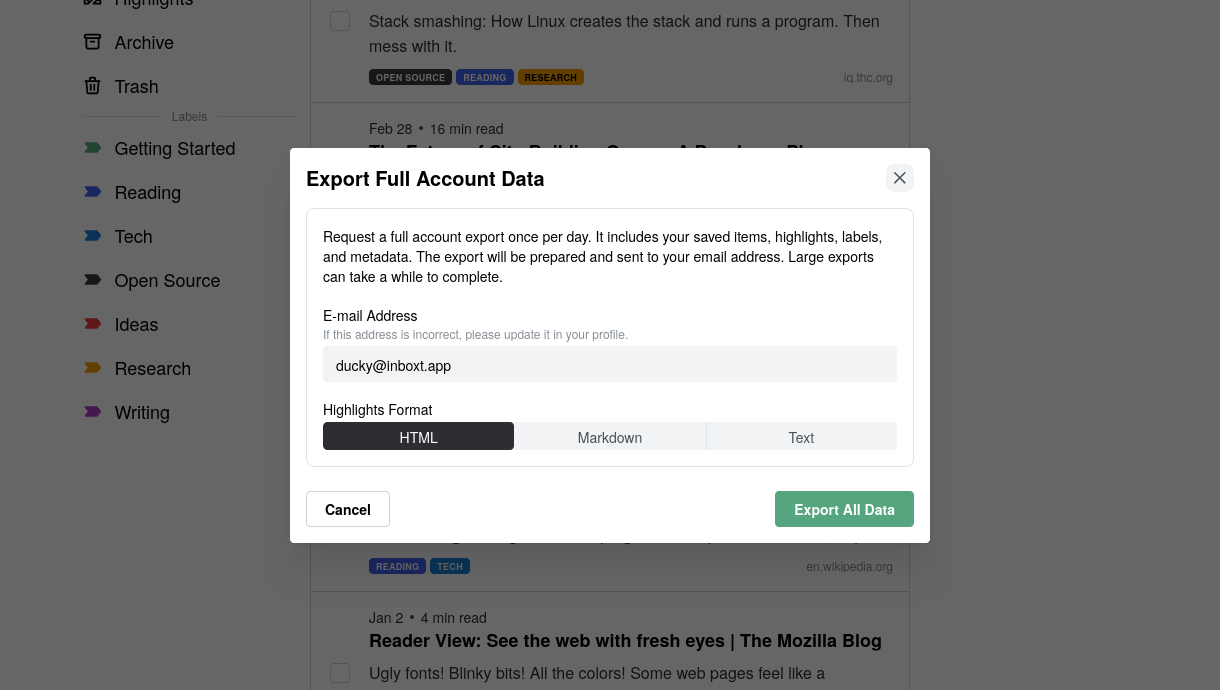Open the READING label chip on Wikipedia article
This screenshot has width=1220, height=690.
pos(397,566)
